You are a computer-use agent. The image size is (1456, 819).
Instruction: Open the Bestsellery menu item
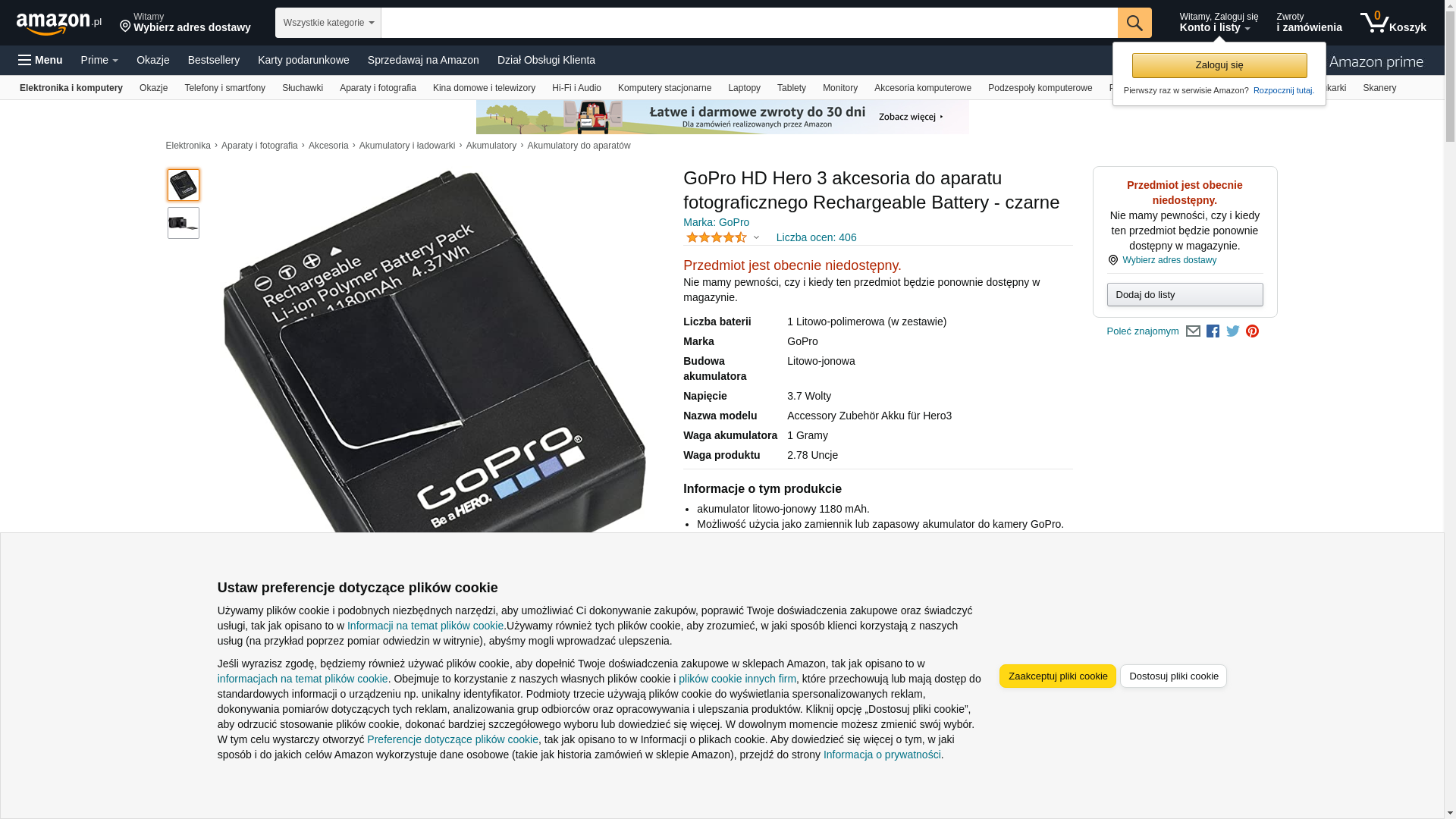click(214, 60)
